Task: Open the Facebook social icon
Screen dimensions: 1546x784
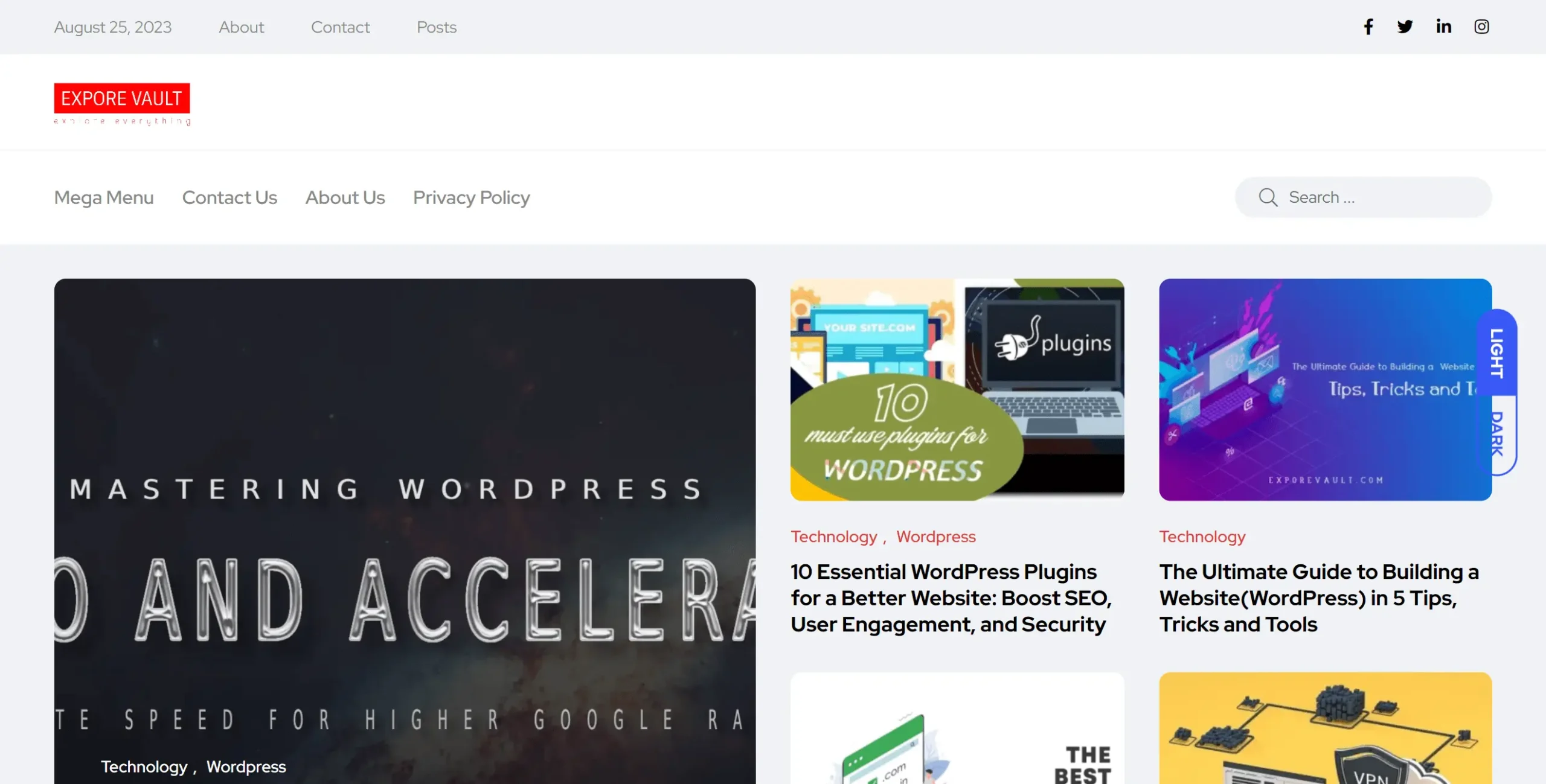Action: point(1368,27)
